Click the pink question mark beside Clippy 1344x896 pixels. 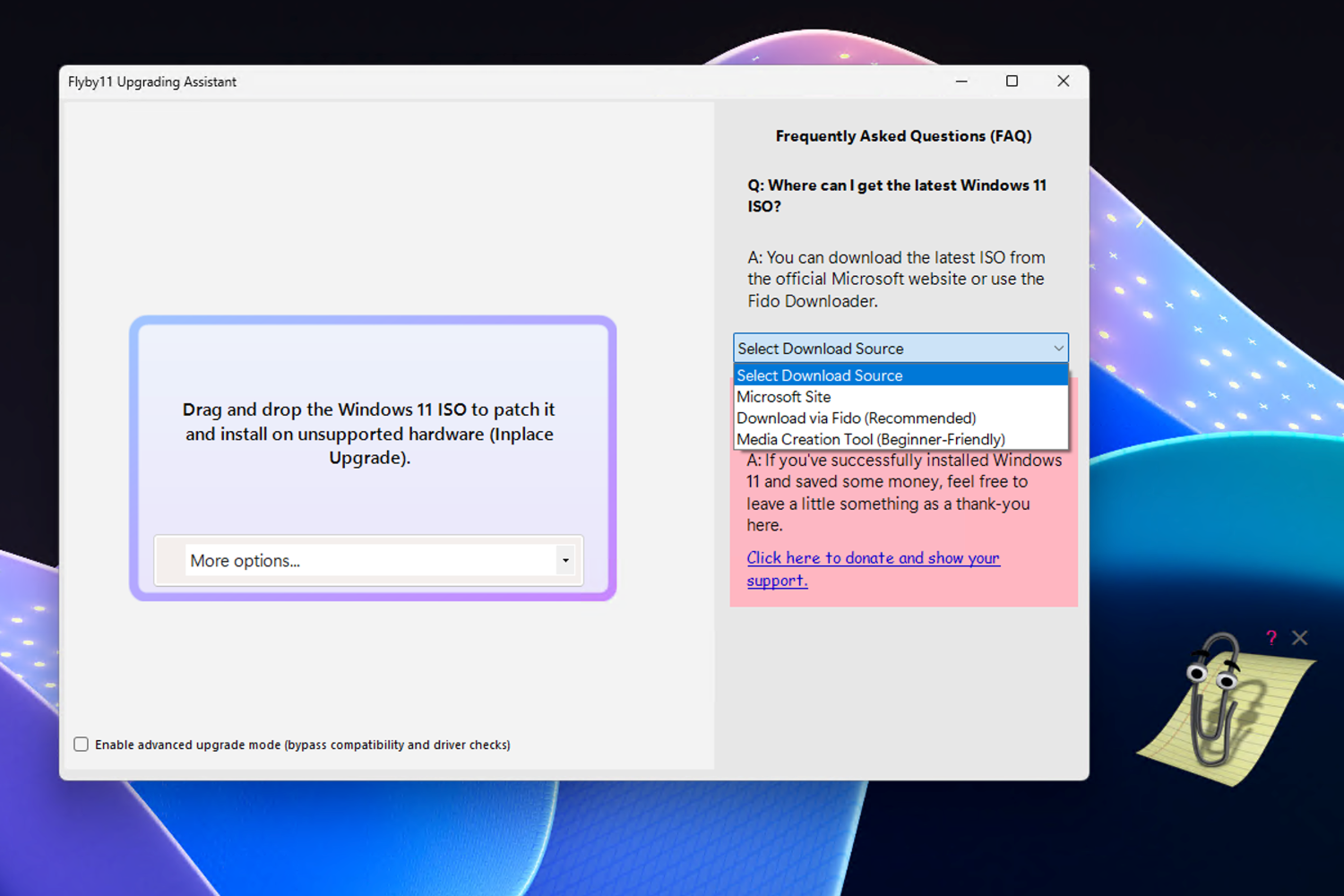pos(1271,638)
